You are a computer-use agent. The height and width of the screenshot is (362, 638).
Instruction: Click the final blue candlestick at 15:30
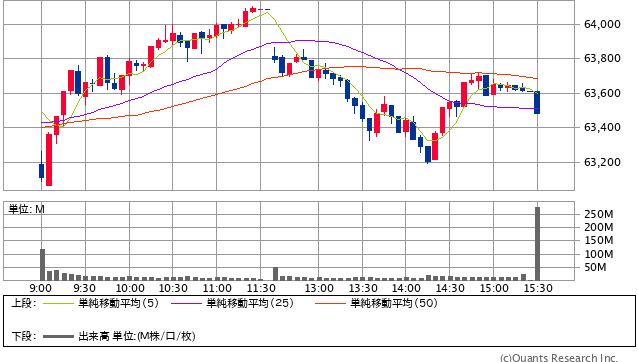pyautogui.click(x=537, y=102)
